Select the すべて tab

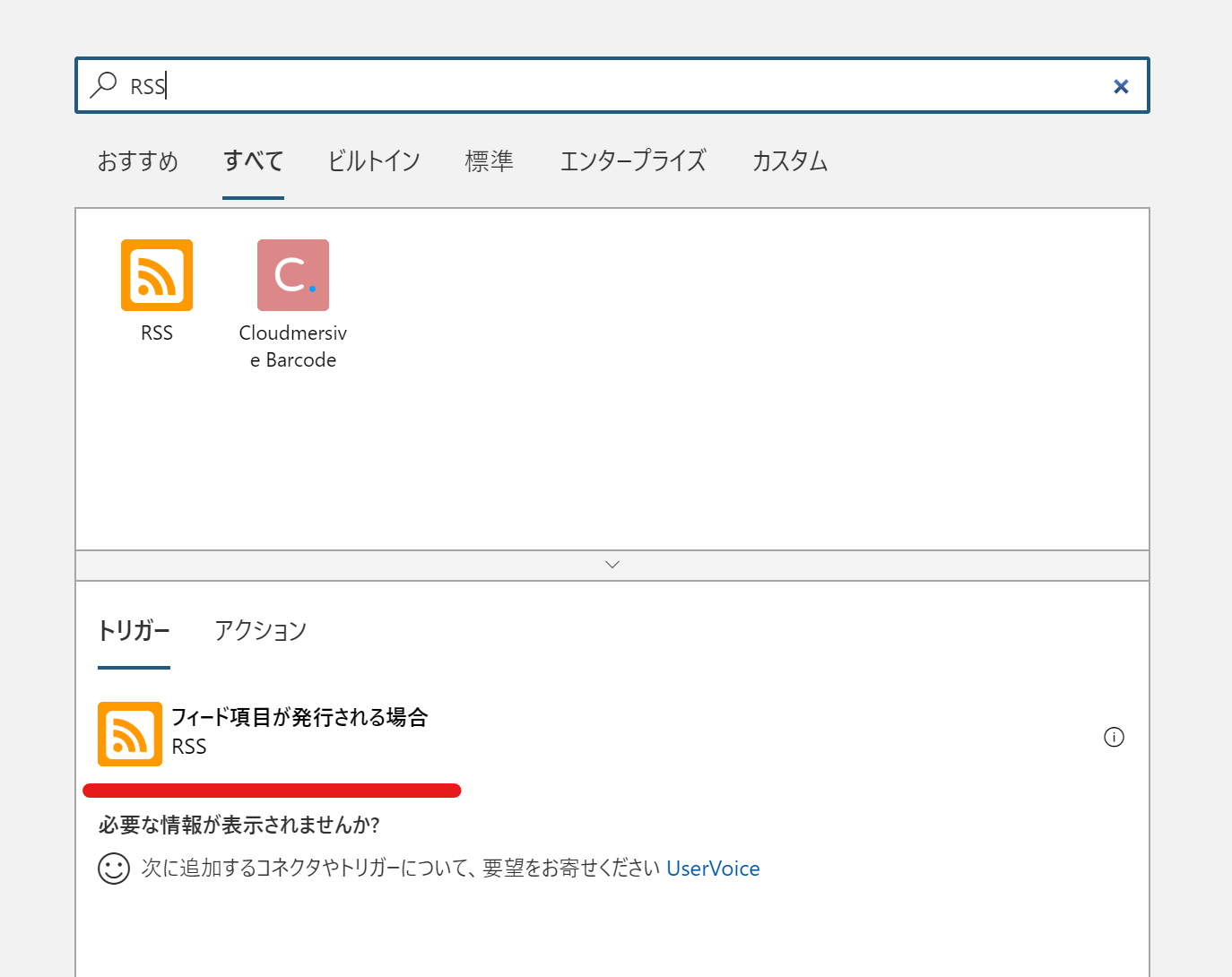point(253,161)
